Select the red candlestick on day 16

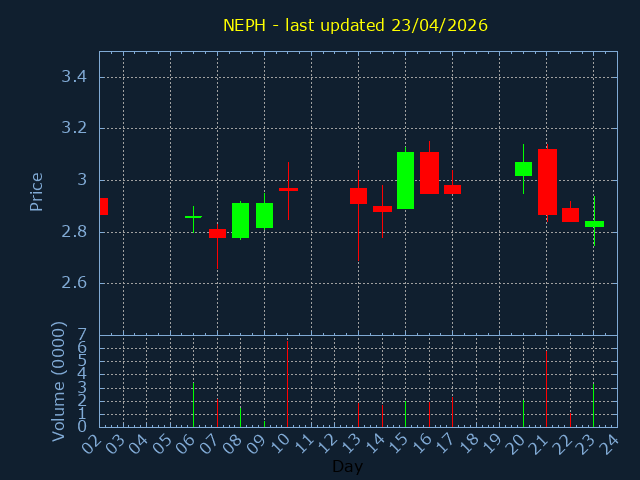[x=429, y=173]
